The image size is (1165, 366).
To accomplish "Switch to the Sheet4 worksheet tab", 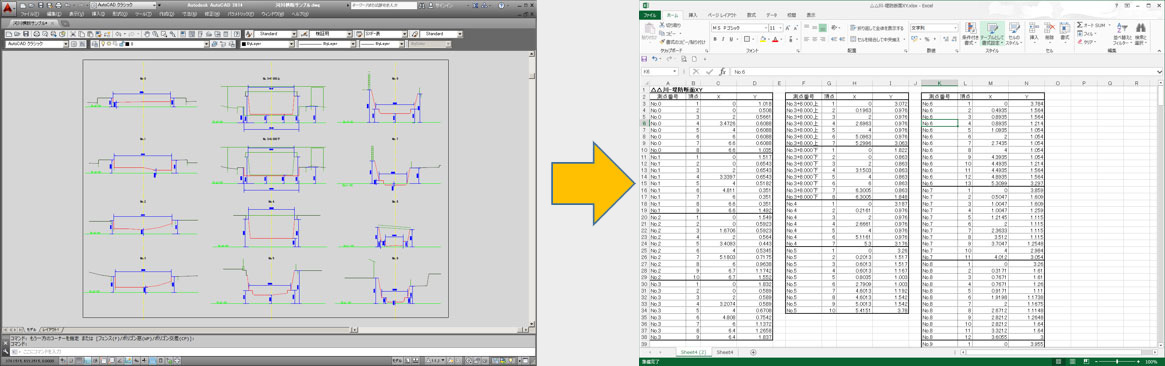I will point(724,352).
